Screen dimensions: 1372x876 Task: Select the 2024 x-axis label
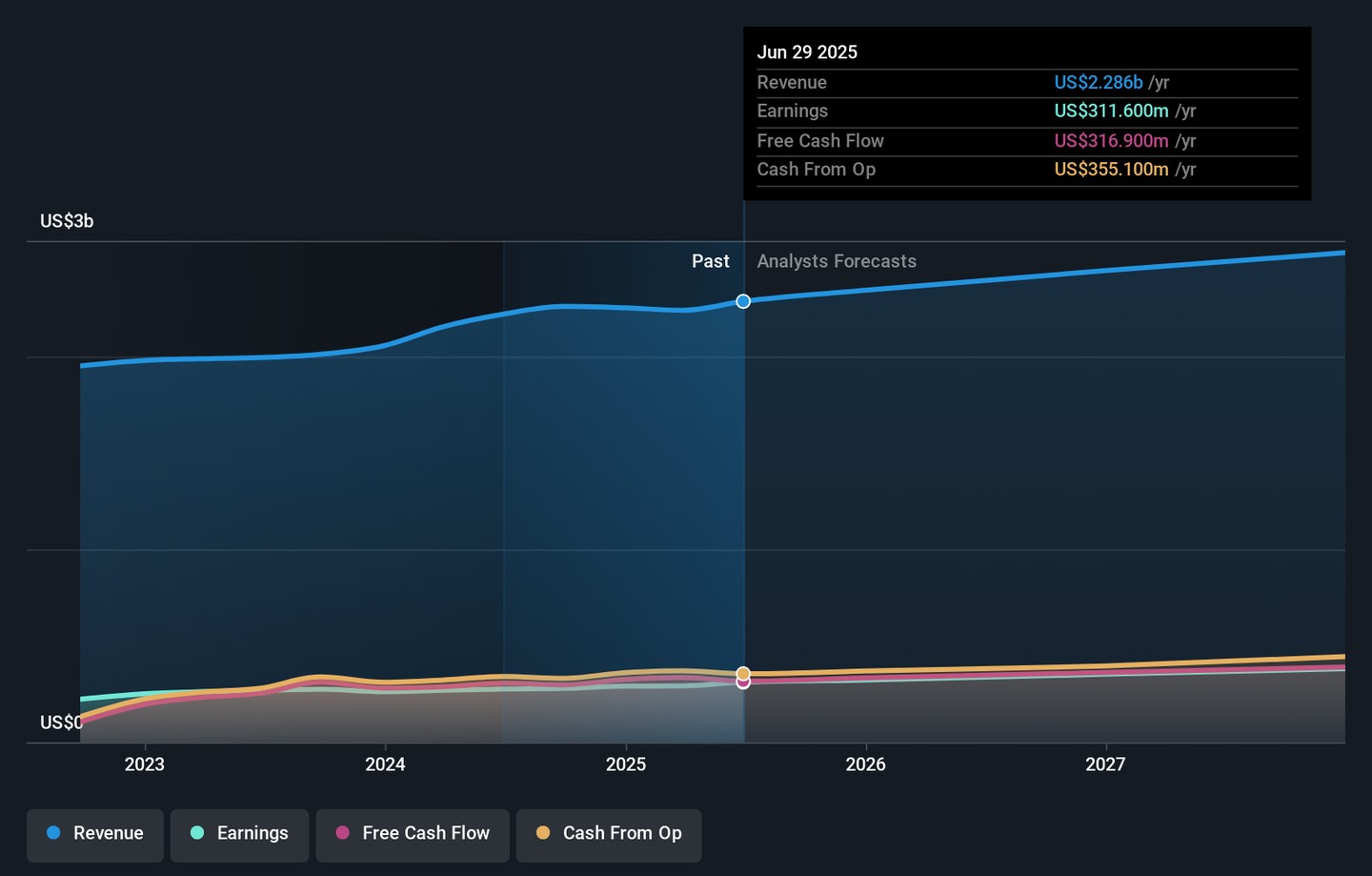[385, 764]
